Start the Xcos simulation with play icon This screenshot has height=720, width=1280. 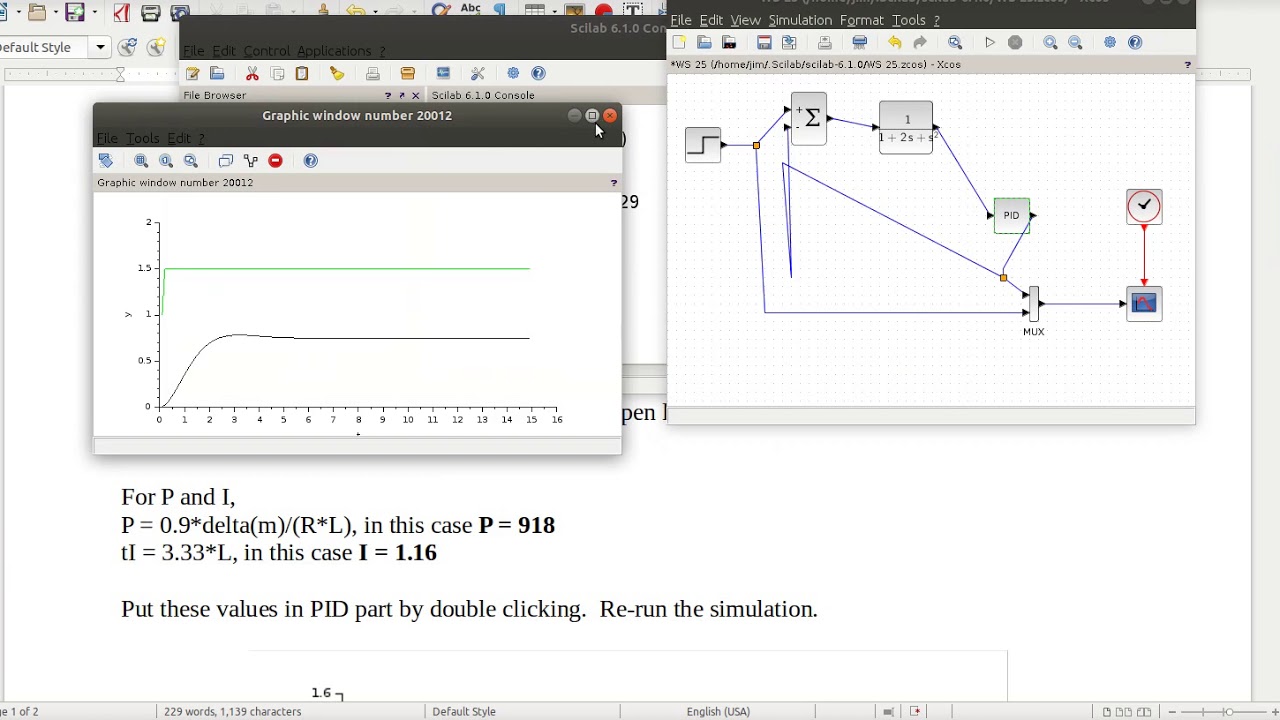pyautogui.click(x=989, y=43)
